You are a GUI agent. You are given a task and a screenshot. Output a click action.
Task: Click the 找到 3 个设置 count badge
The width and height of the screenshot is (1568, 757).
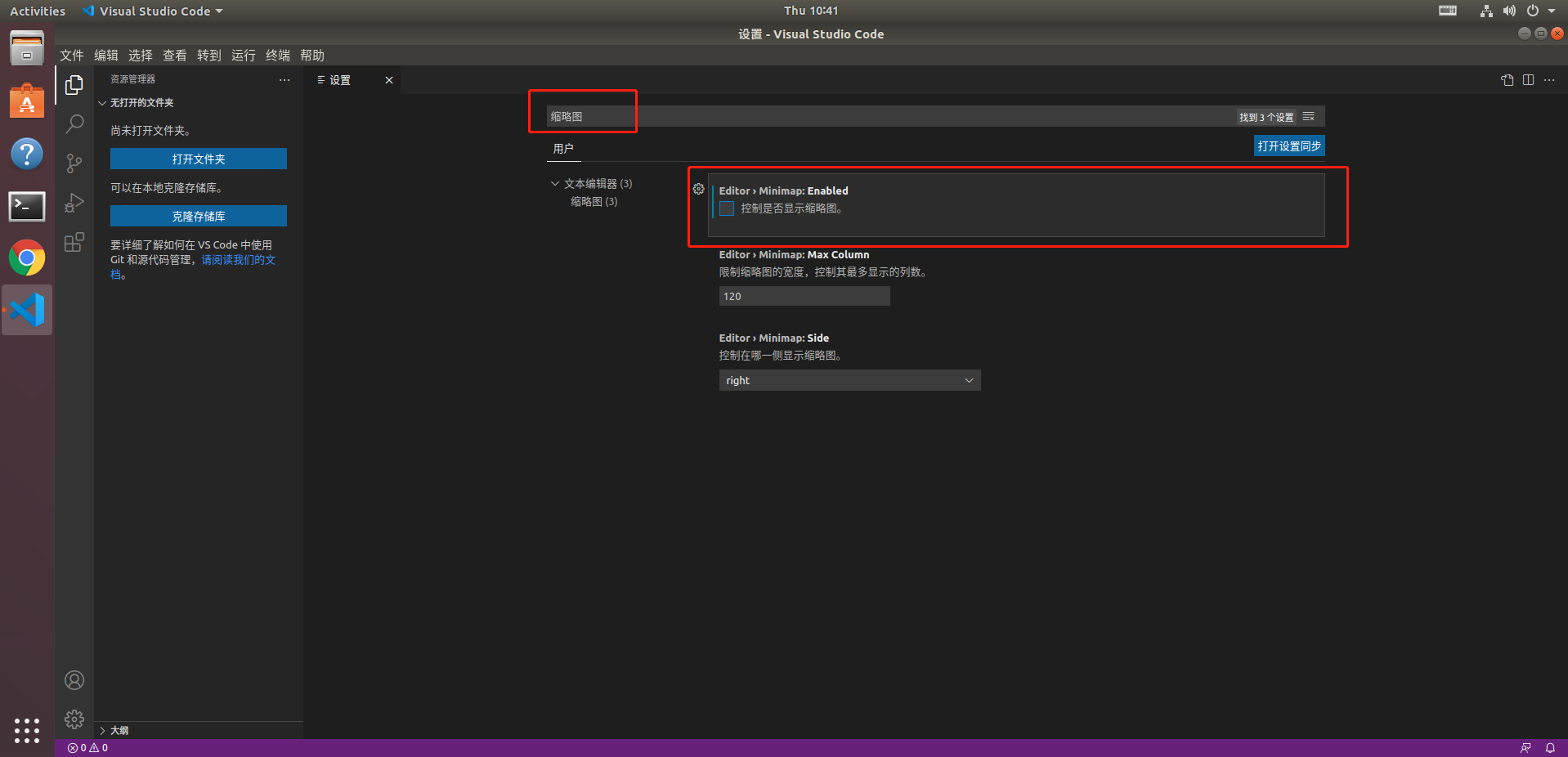pyautogui.click(x=1266, y=117)
